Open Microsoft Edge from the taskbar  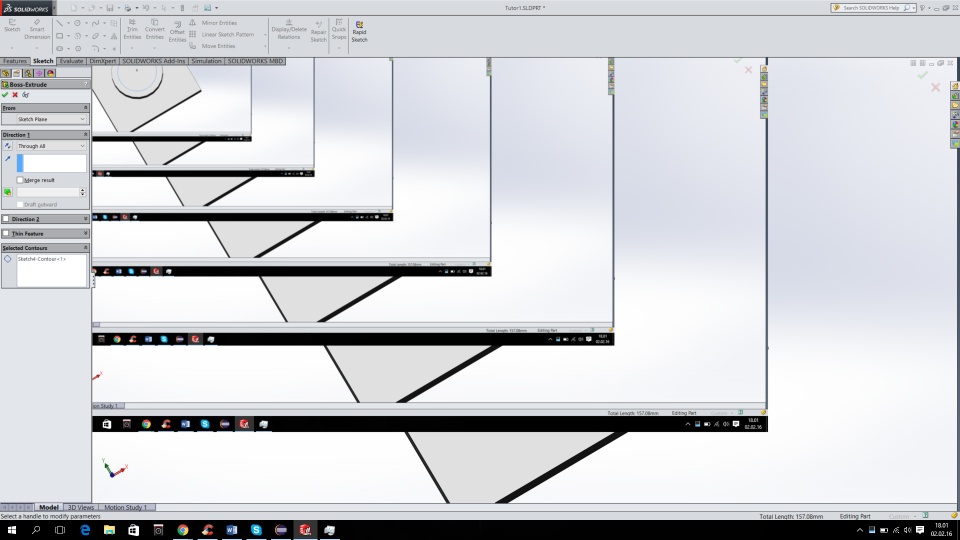click(85, 530)
